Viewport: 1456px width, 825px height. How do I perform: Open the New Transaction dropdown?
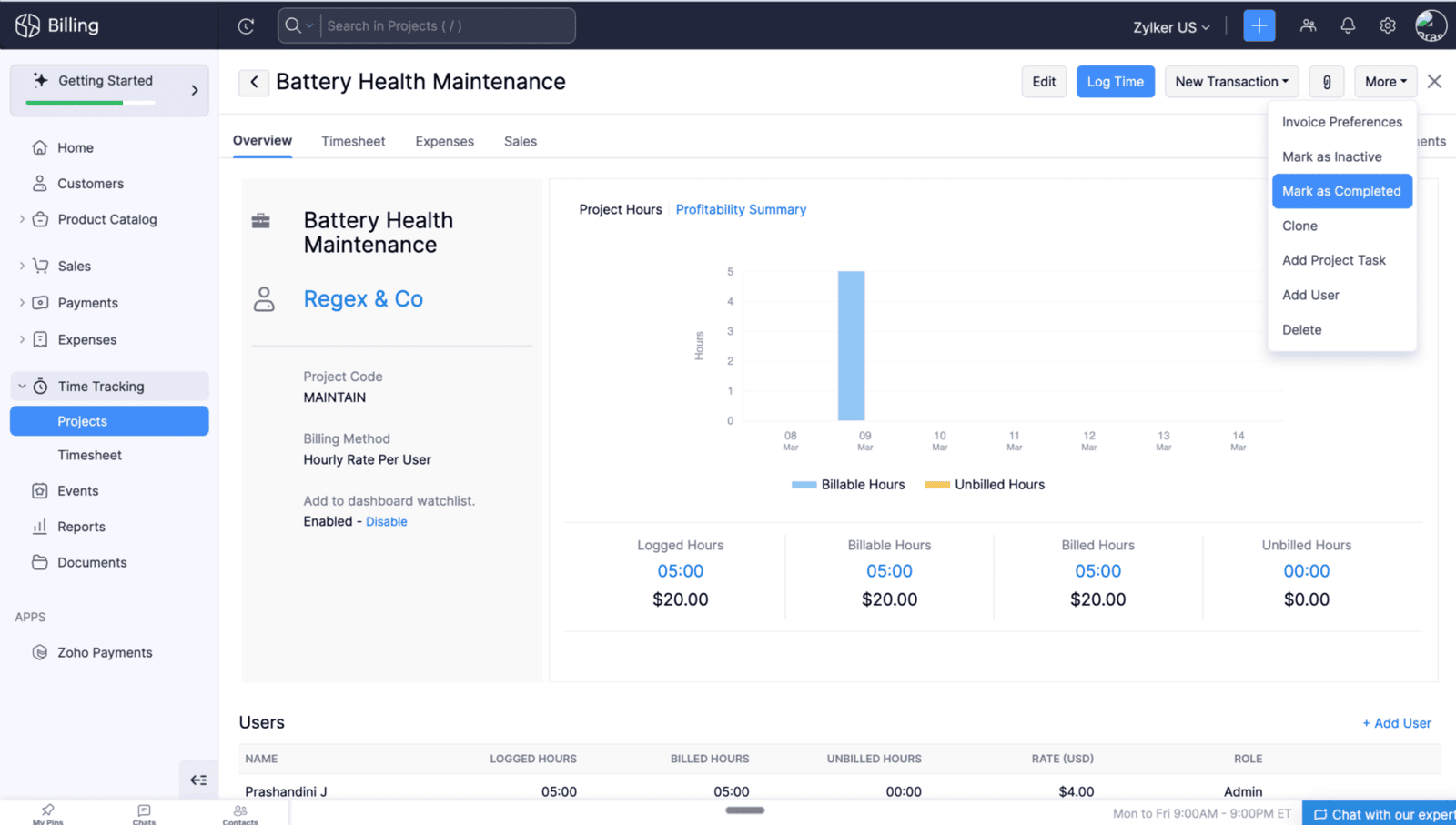(1231, 82)
